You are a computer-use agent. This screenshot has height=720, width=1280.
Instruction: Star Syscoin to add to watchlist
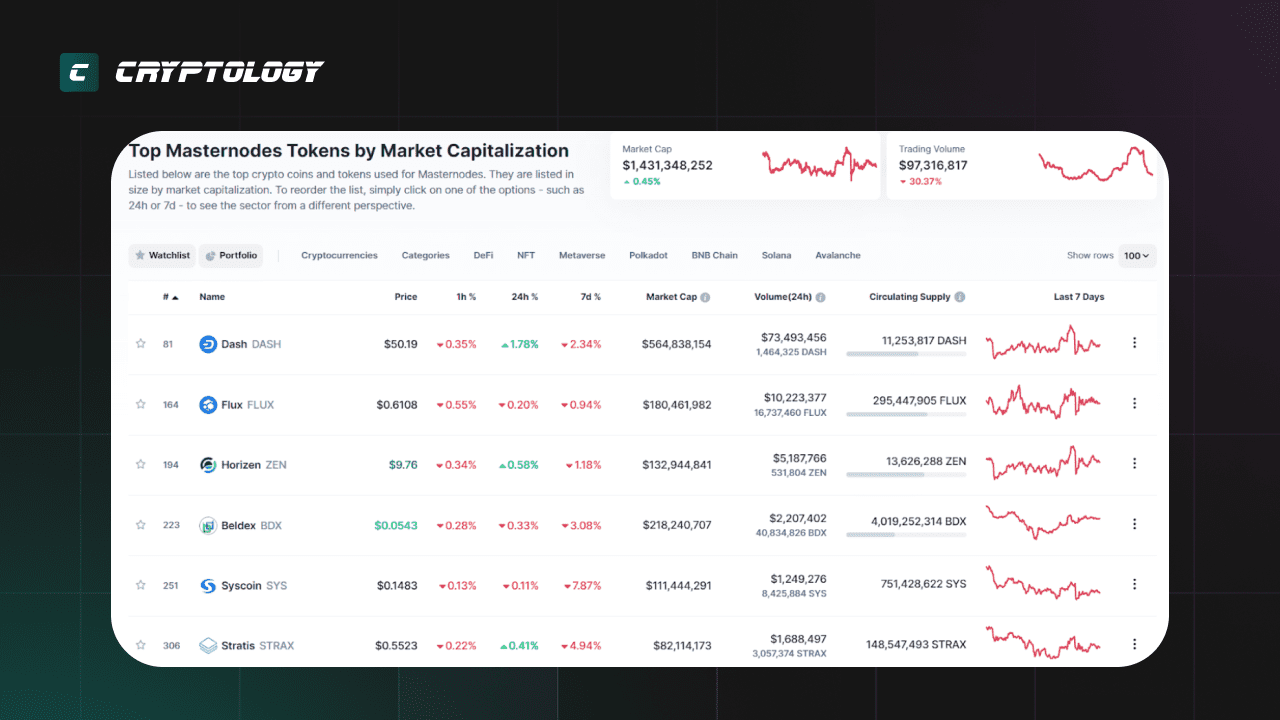141,585
